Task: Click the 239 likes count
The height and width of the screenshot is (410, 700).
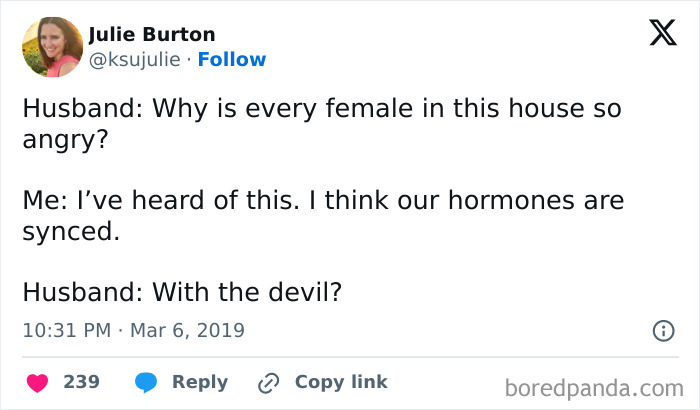Action: point(80,382)
